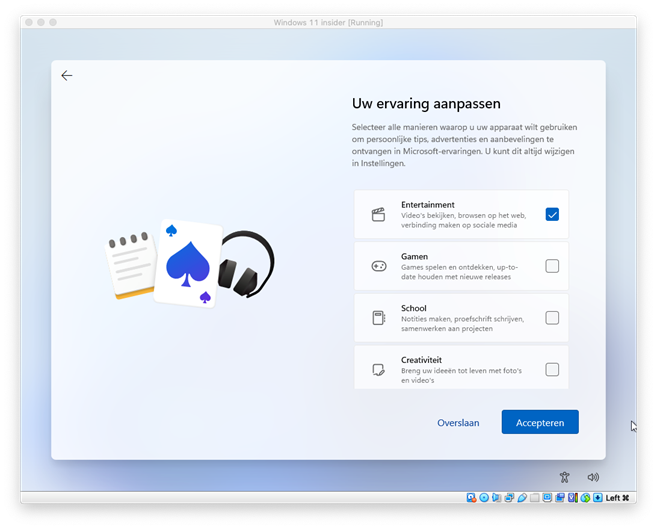Open the accessibility figure icon
The width and height of the screenshot is (657, 529).
point(564,477)
